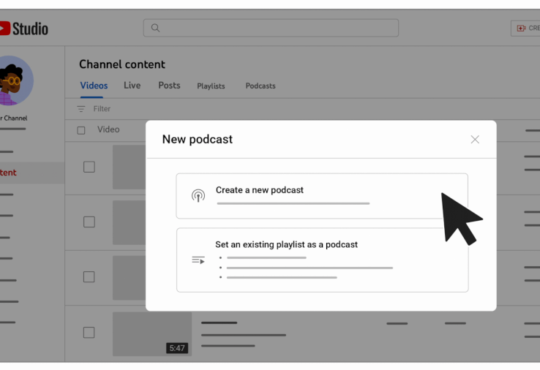
Task: Click the YouTube Studio logo
Action: pos(24,29)
